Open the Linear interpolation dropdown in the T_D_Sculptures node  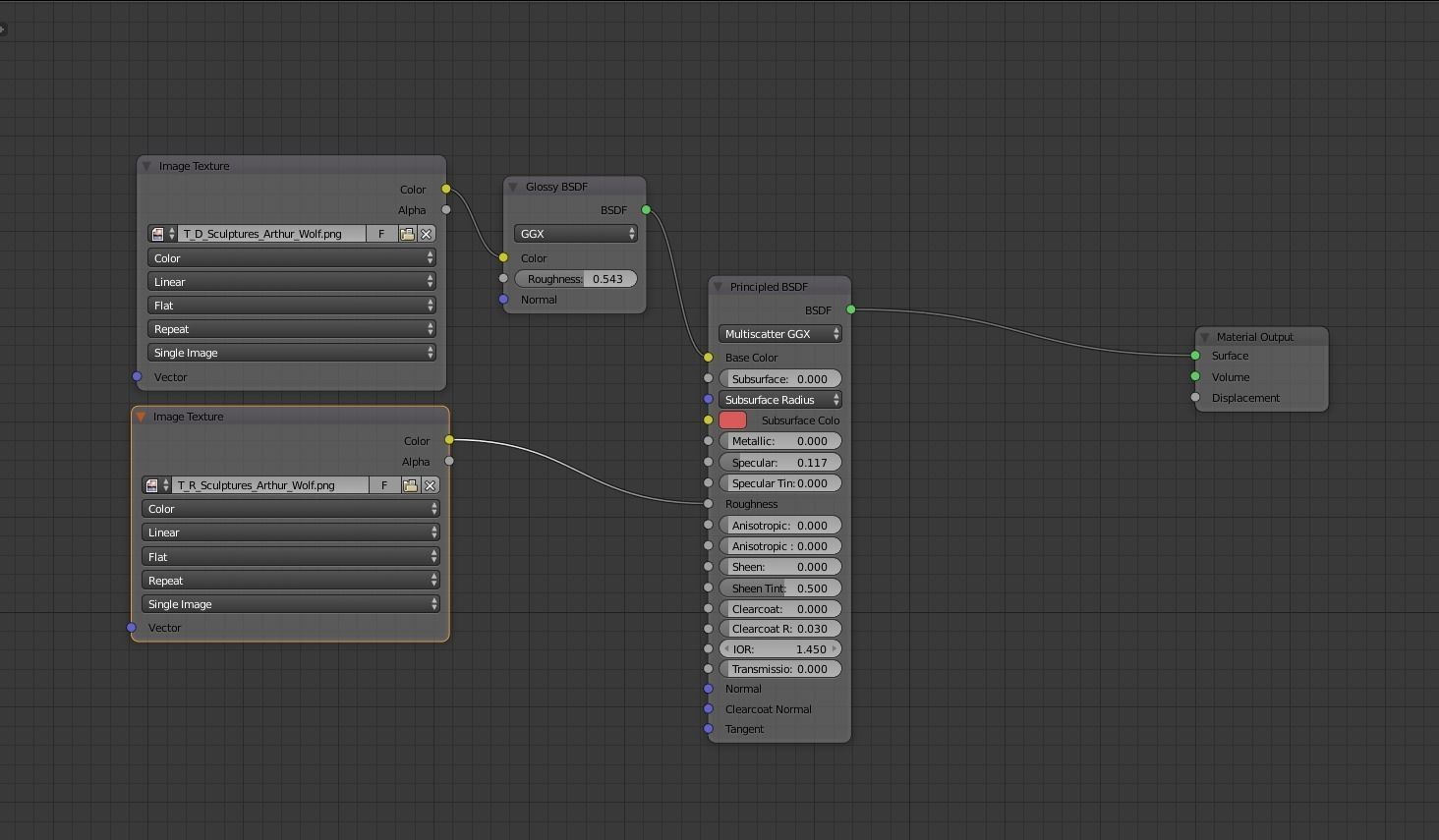point(292,282)
